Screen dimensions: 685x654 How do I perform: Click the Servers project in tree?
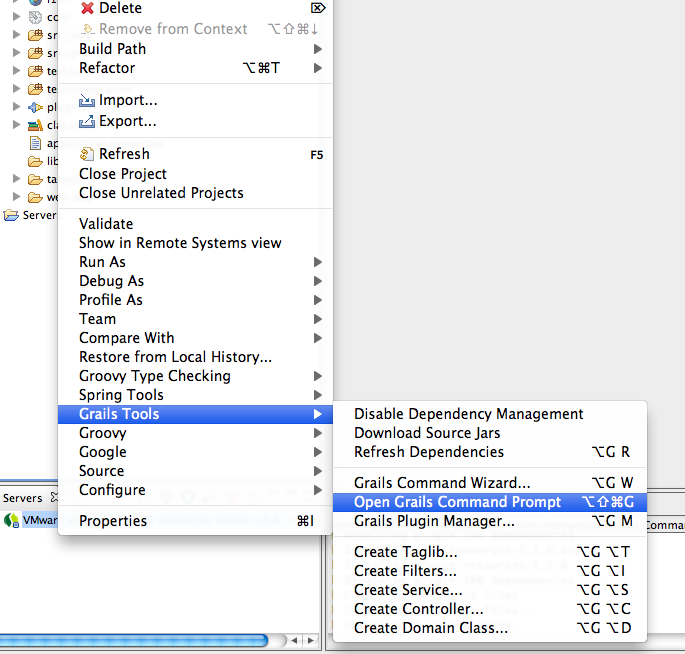point(30,215)
